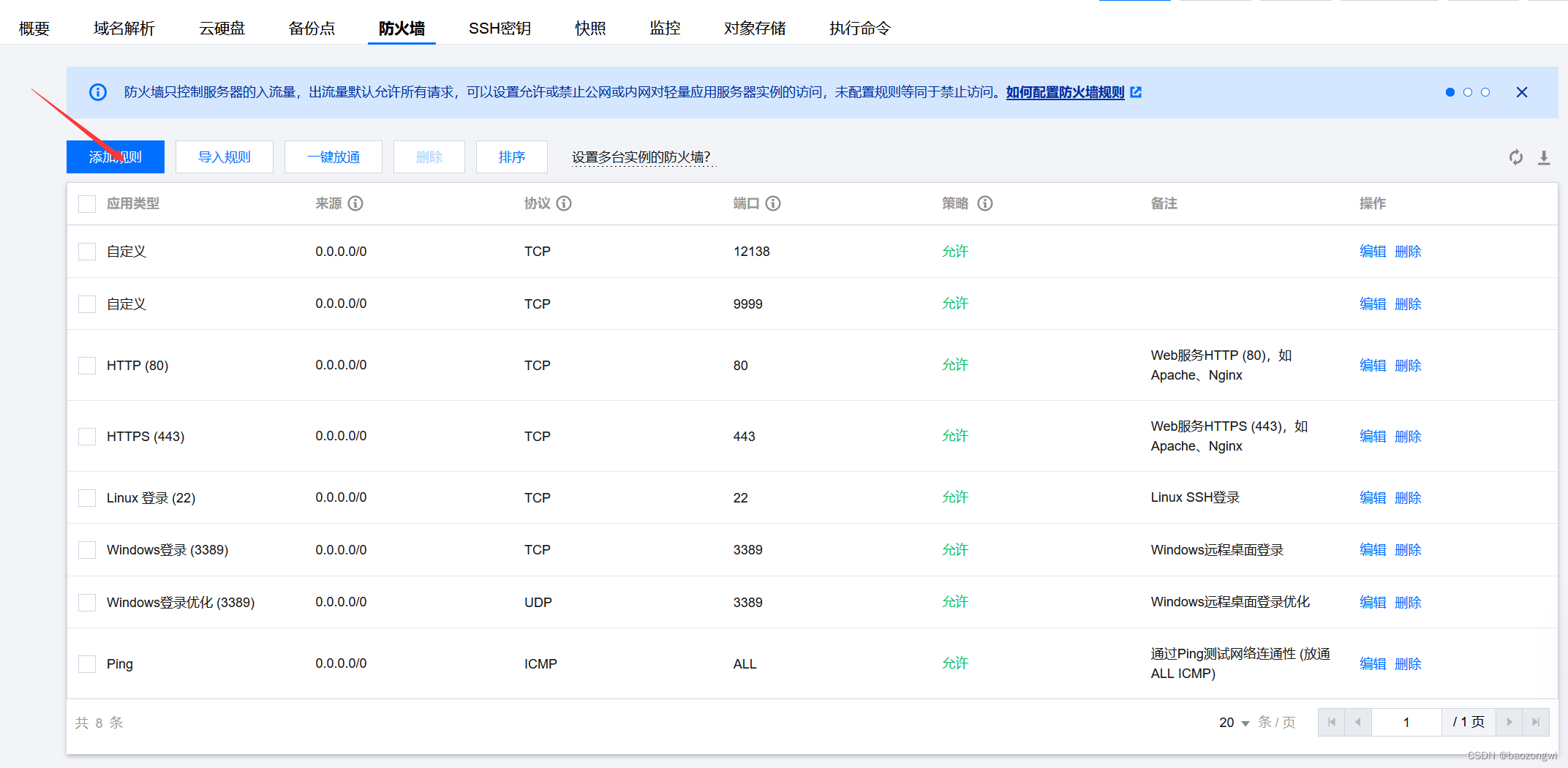Switch to the SSH密钥 tab
This screenshot has width=1568, height=768.
click(500, 29)
